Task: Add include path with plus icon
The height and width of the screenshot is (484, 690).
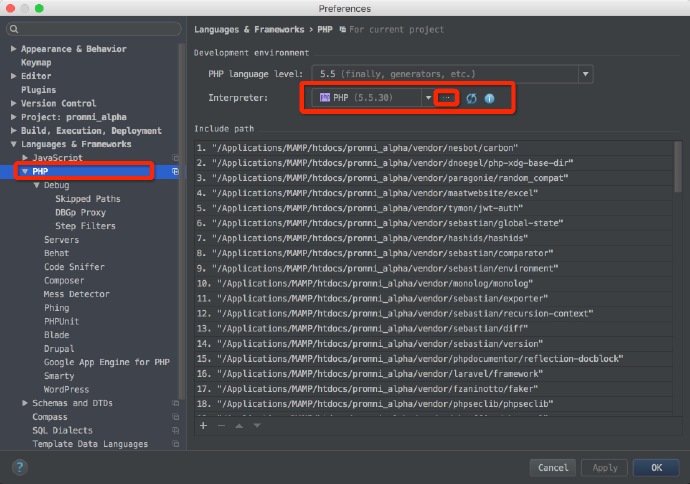Action: coord(203,425)
